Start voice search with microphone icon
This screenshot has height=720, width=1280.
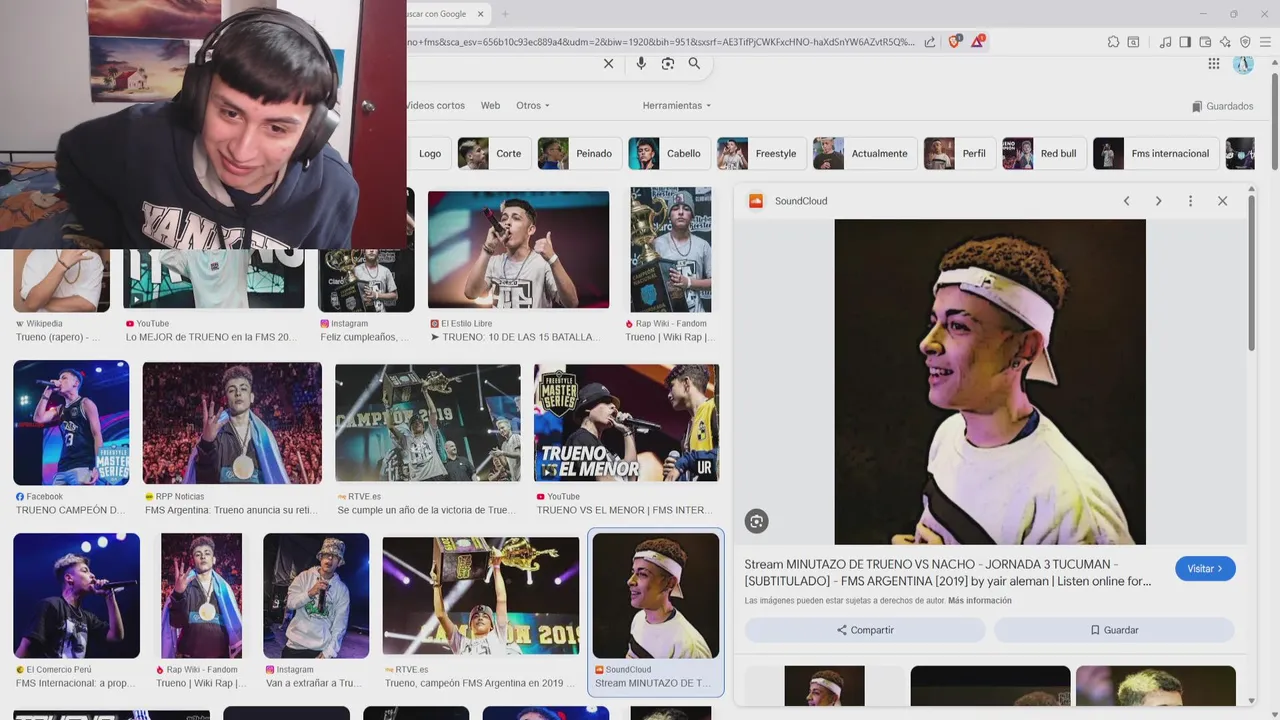[641, 63]
